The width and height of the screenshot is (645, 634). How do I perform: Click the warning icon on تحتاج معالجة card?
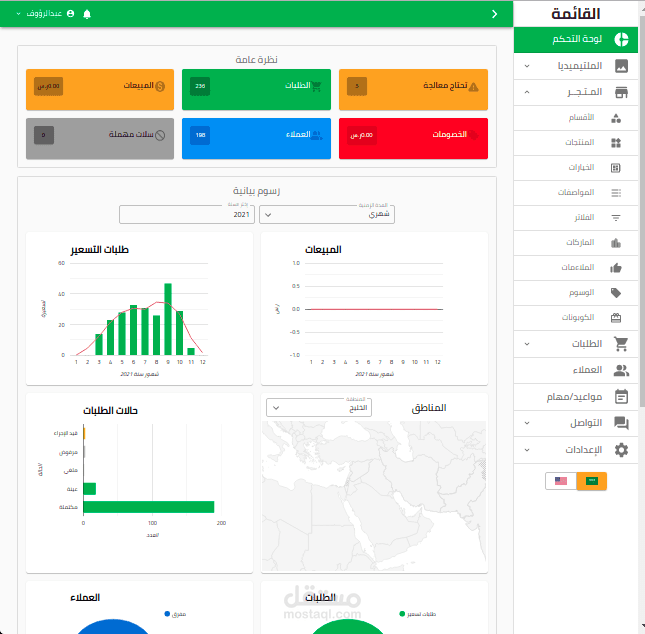tap(473, 86)
